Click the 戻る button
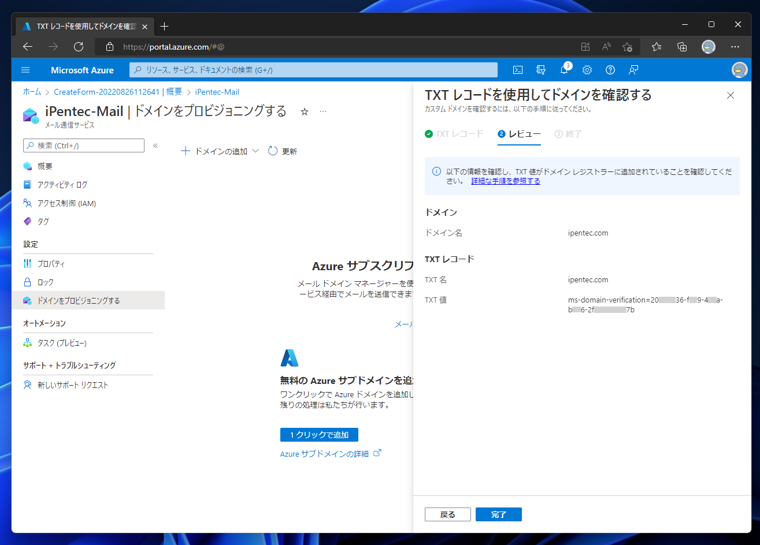This screenshot has height=545, width=760. click(x=447, y=514)
